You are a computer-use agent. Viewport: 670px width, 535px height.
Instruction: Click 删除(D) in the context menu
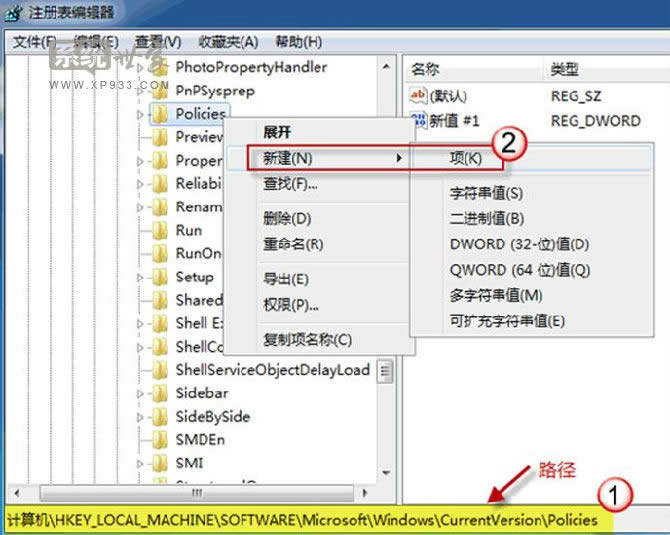point(287,218)
